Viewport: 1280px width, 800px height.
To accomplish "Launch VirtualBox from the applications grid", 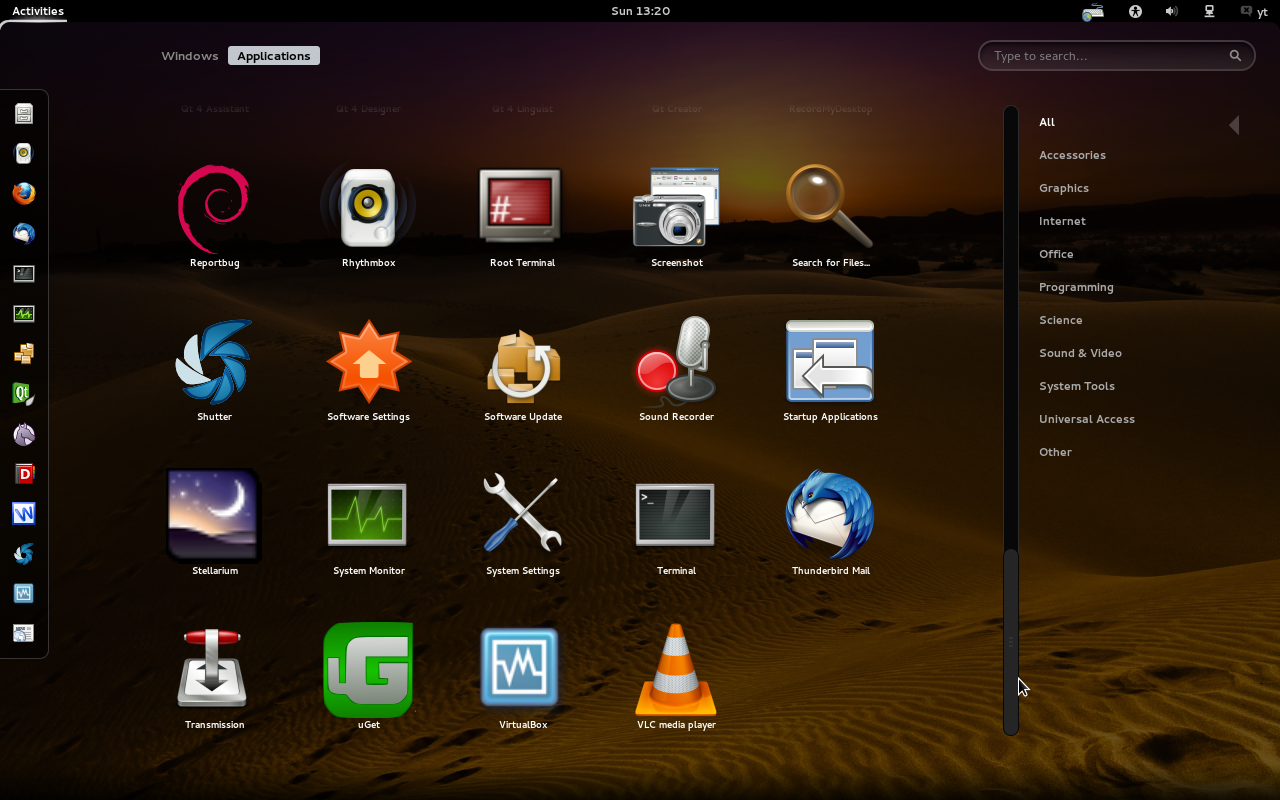I will [x=522, y=678].
